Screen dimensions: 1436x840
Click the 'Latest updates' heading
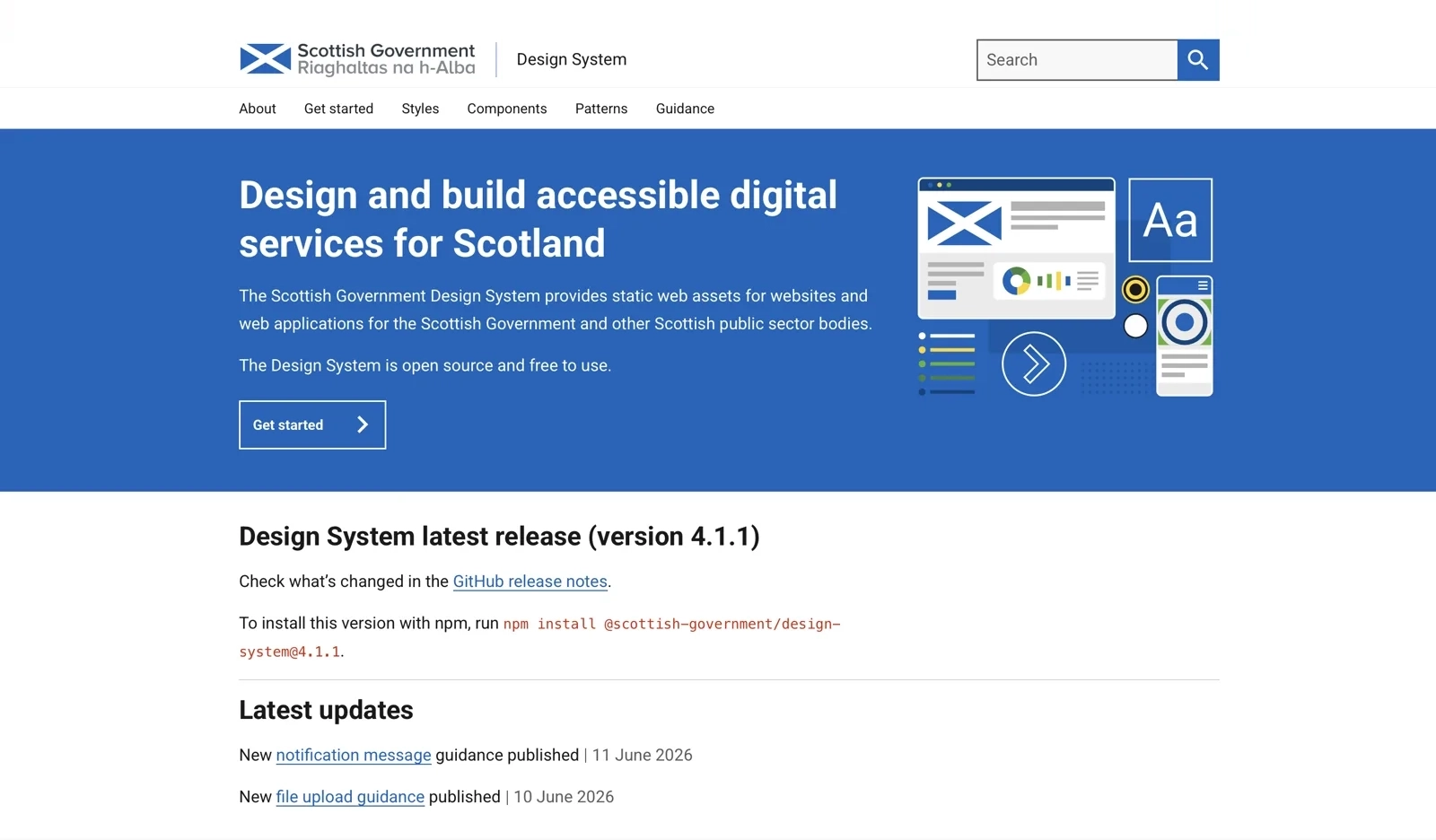(x=326, y=710)
